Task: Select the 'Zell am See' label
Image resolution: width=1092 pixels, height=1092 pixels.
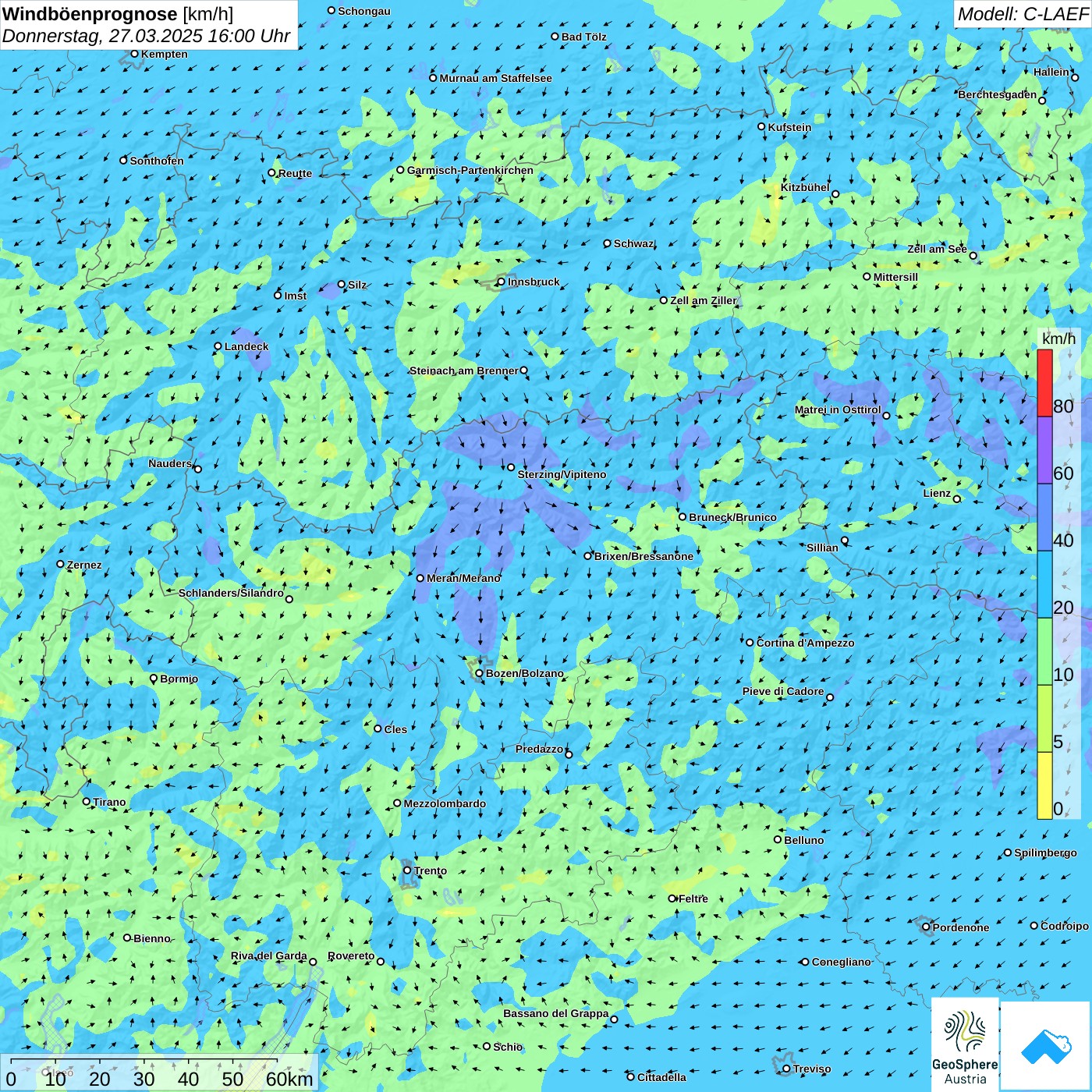Action: pyautogui.click(x=937, y=249)
